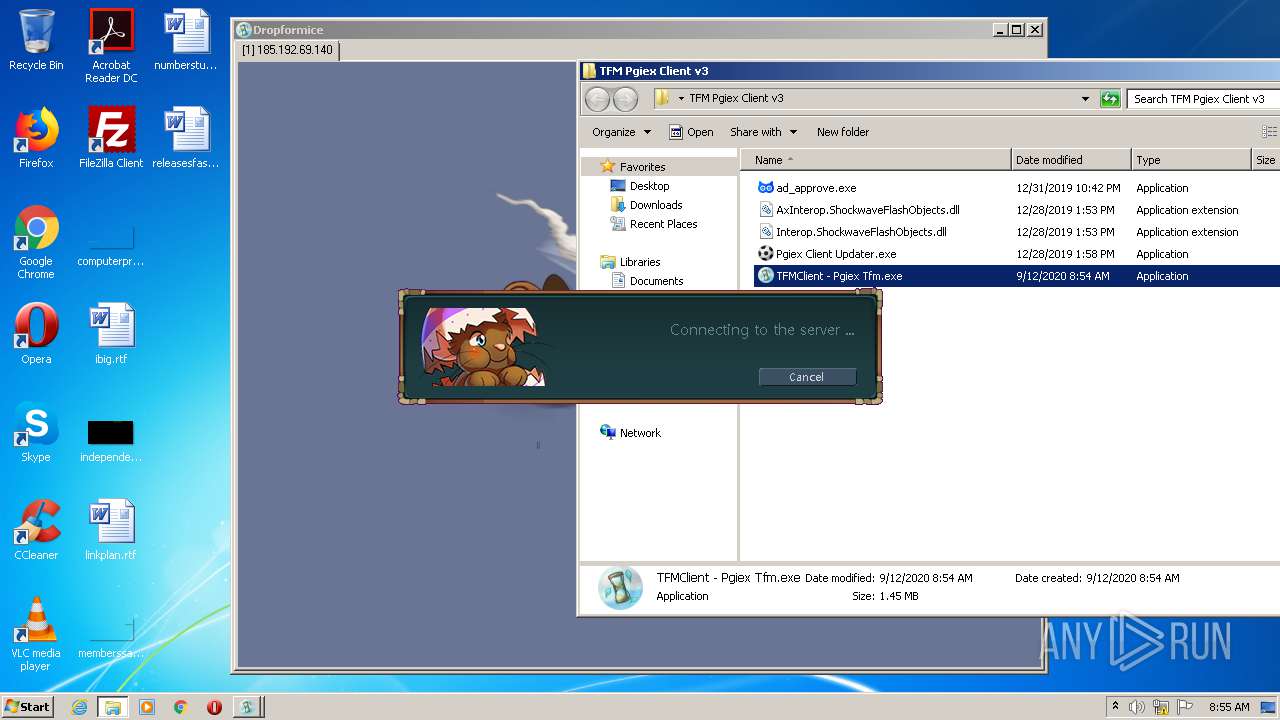The image size is (1280, 720).
Task: Open Chrome from the taskbar
Action: tap(181, 707)
